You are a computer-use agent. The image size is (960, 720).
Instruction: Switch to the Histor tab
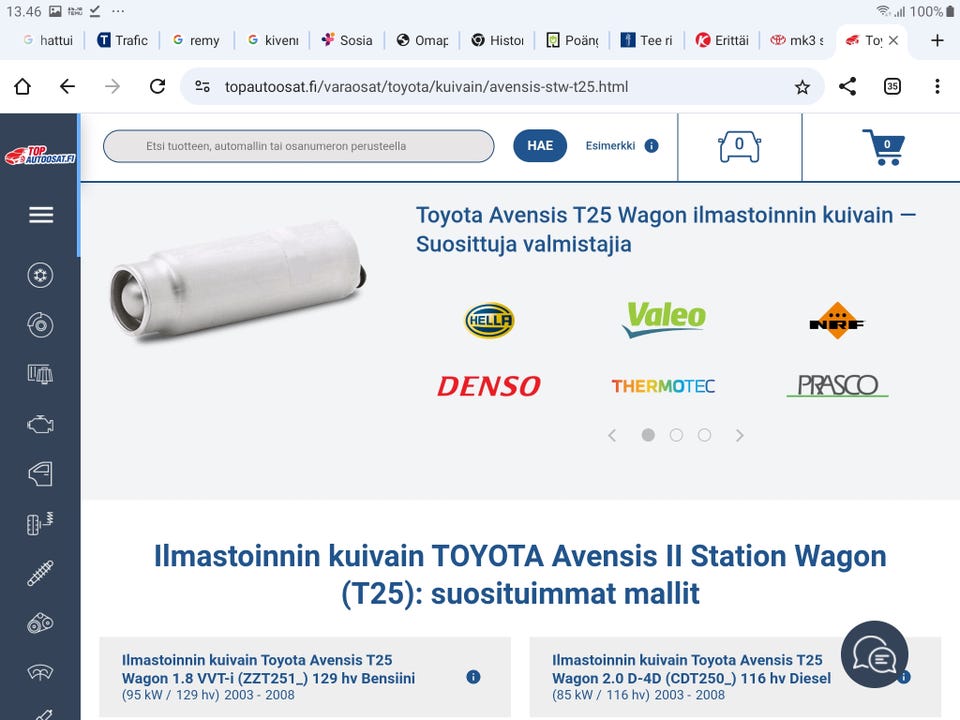click(x=497, y=40)
